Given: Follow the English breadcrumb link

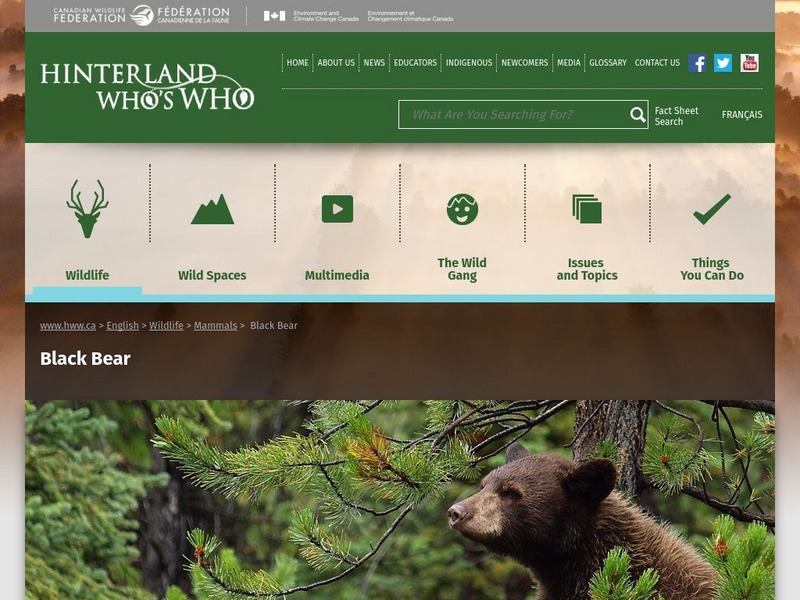Looking at the screenshot, I should [122, 326].
